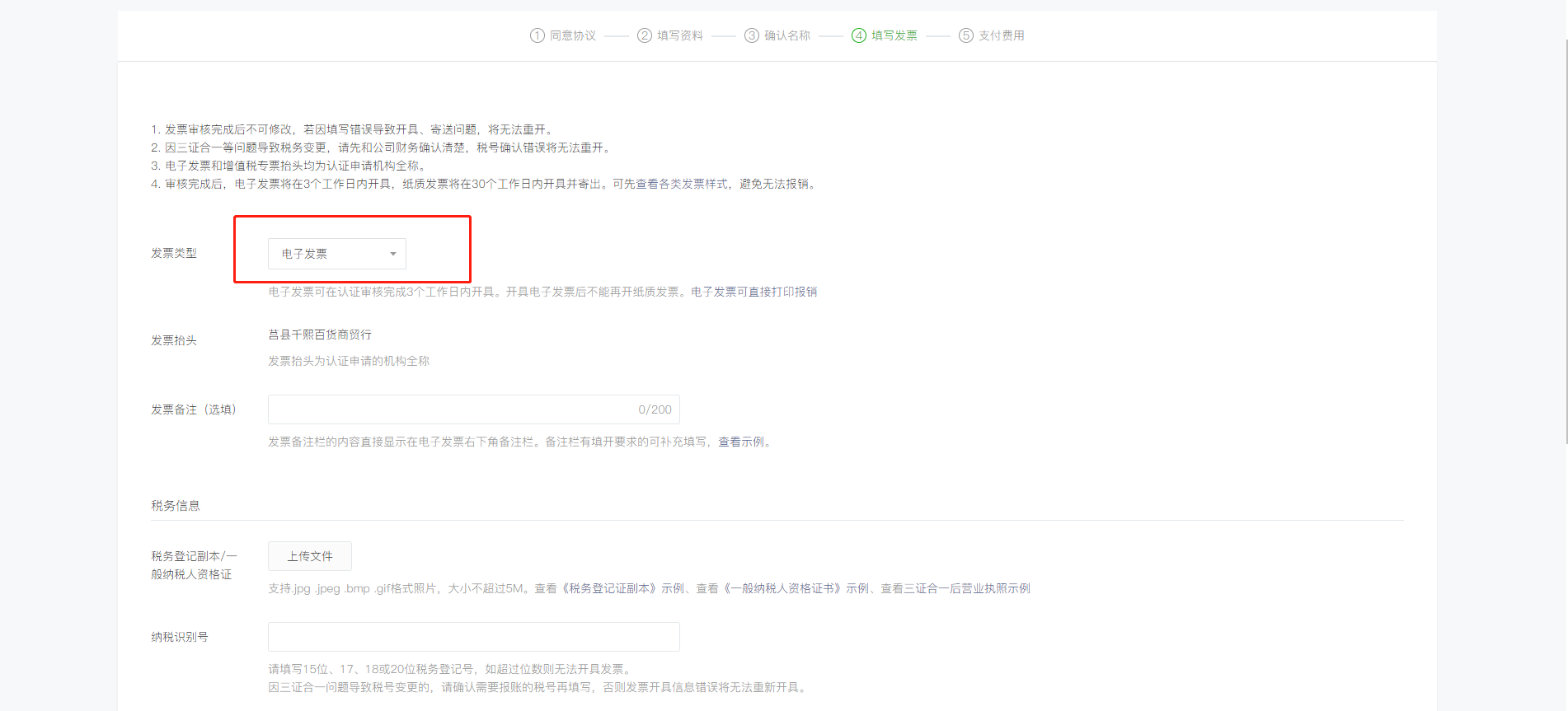Click step 5 支付费用
Screen dimensions: 1568x711
[992, 35]
